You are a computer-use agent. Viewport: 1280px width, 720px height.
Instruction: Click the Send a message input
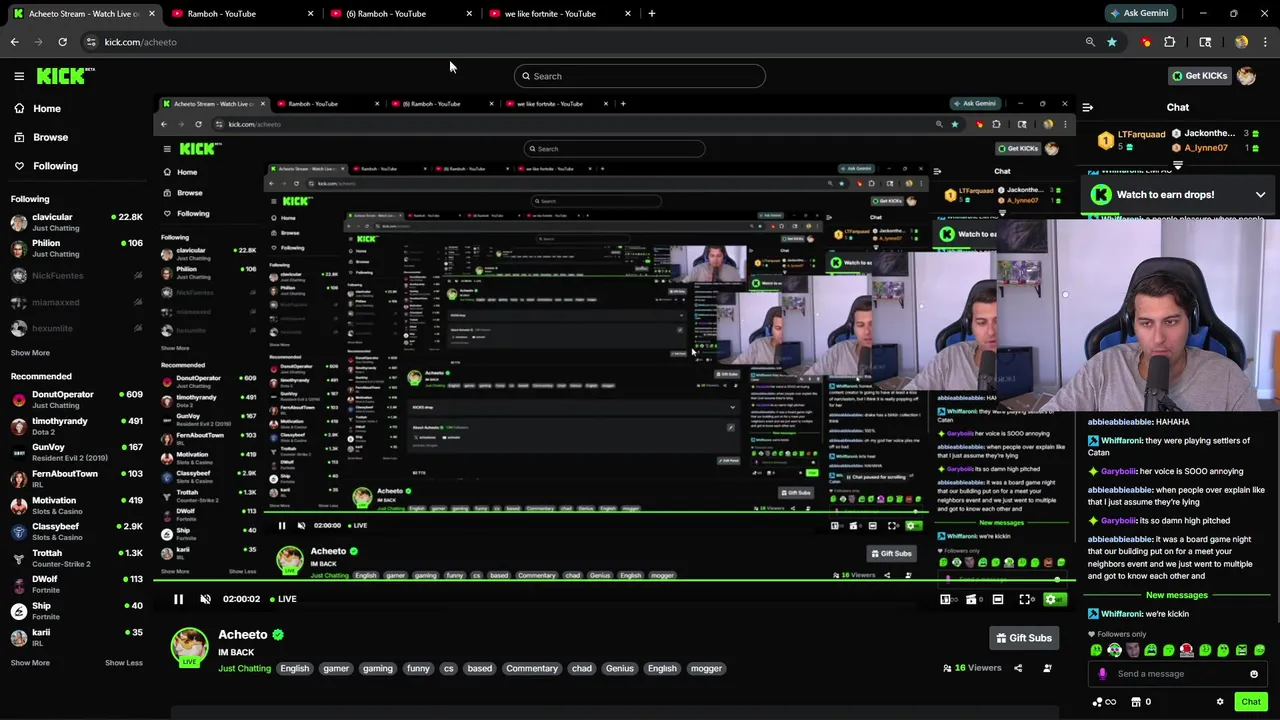1176,674
